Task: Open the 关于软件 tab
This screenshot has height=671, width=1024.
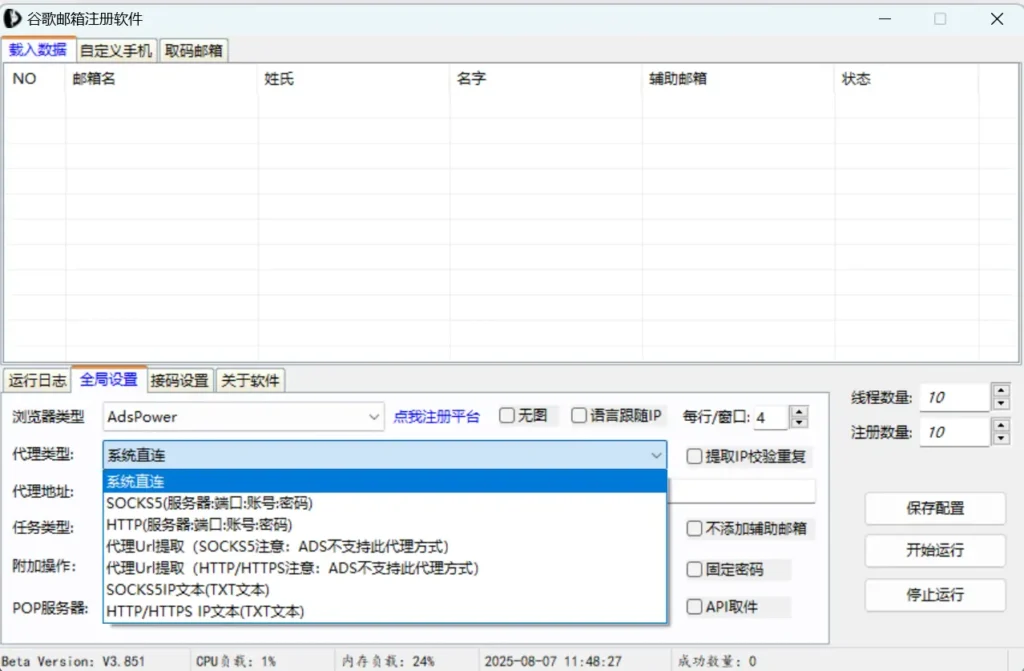Action: pos(250,380)
